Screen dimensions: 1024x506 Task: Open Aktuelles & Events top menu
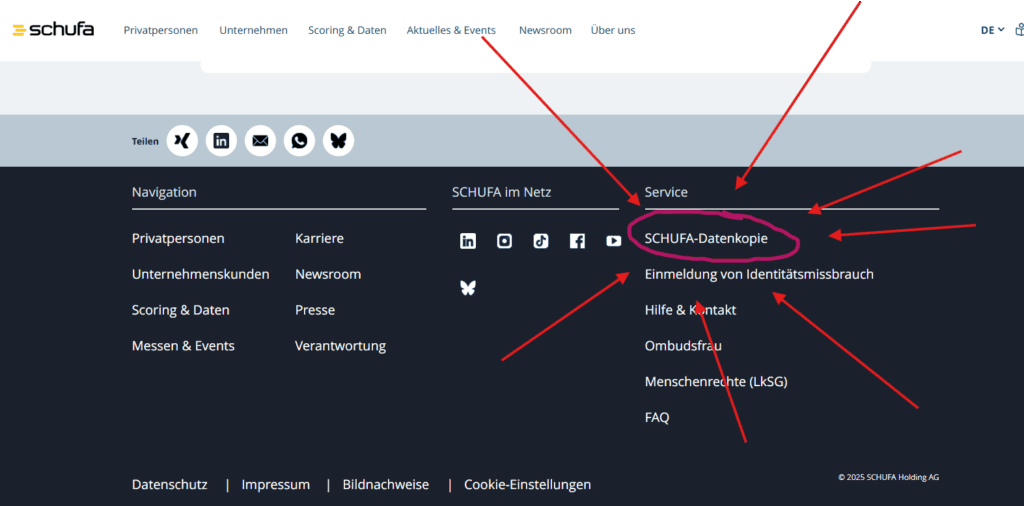451,30
